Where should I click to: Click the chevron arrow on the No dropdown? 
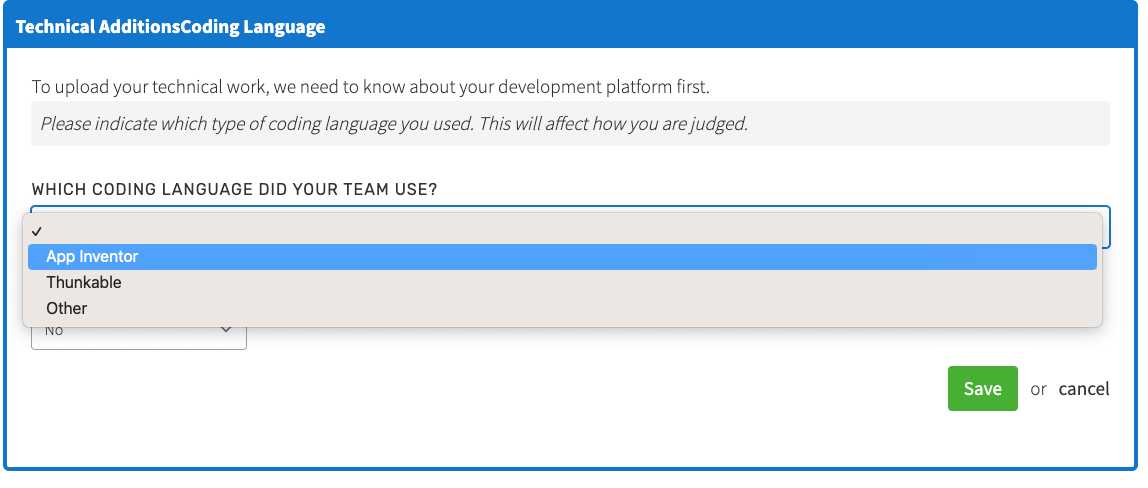(x=226, y=331)
